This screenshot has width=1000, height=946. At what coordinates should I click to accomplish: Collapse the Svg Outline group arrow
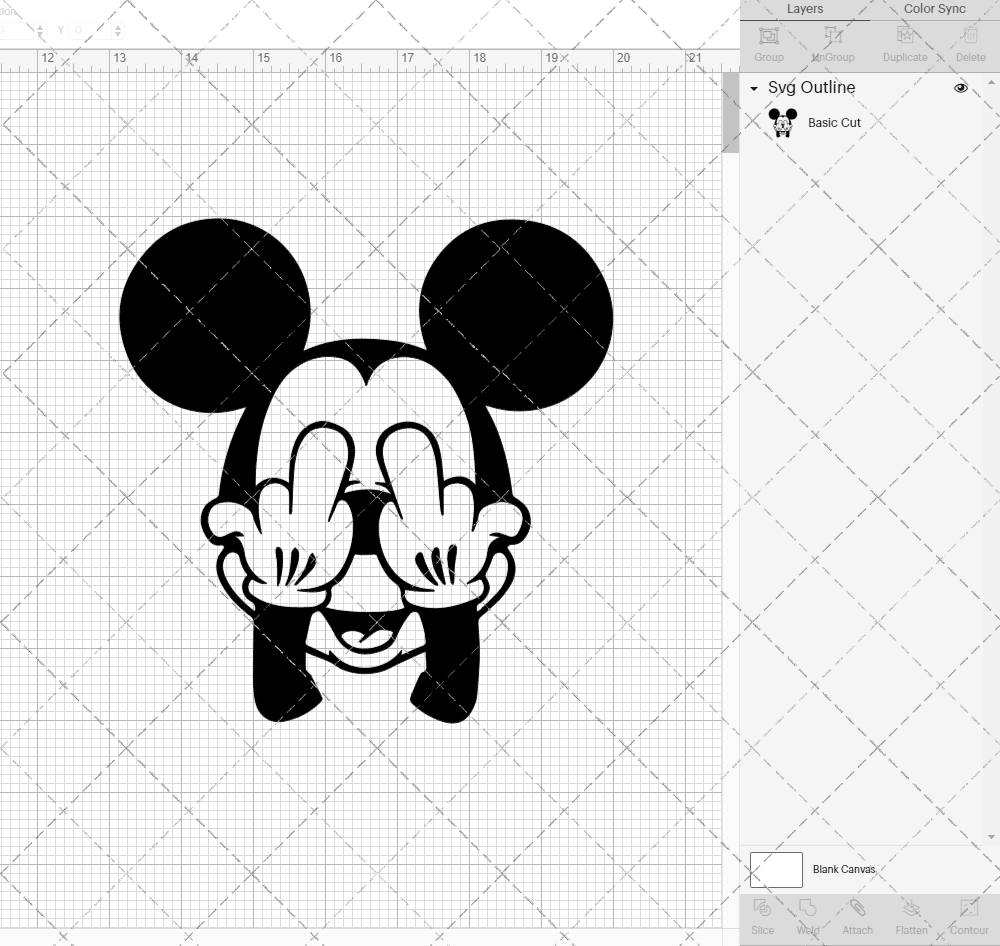click(x=754, y=89)
